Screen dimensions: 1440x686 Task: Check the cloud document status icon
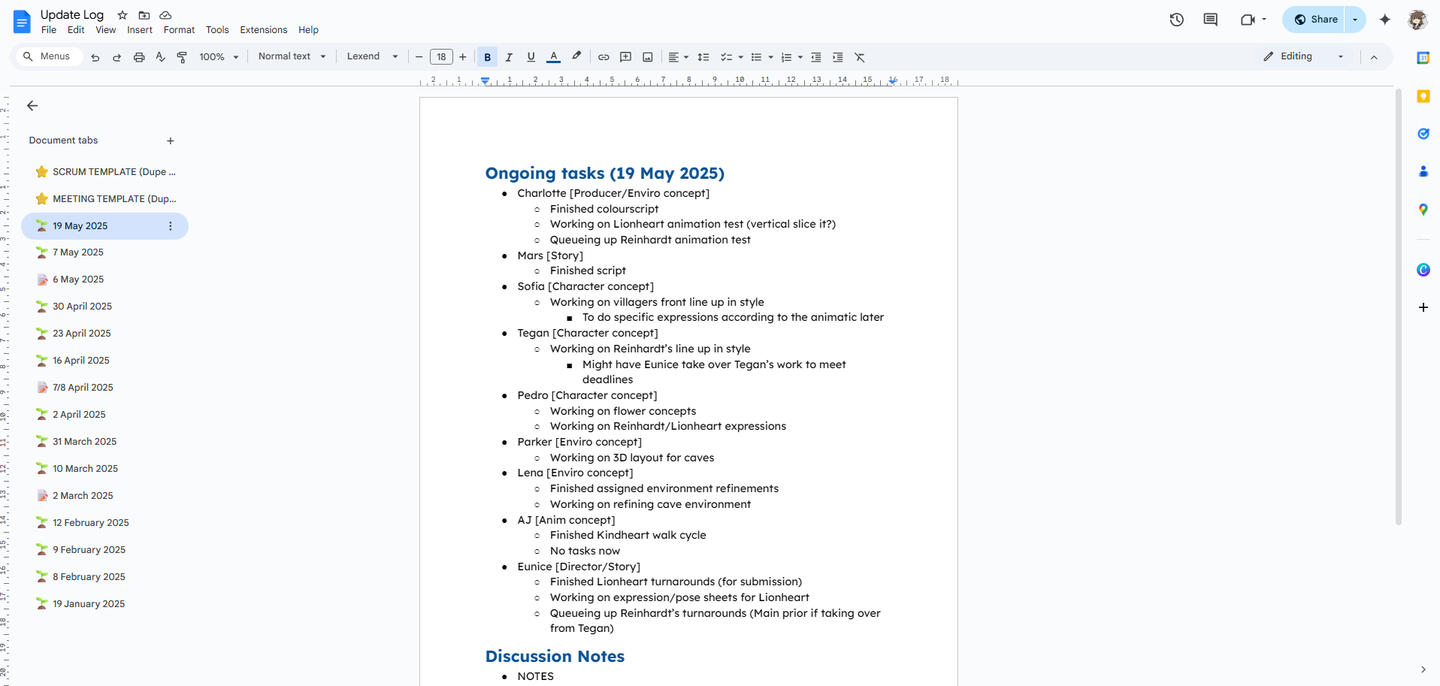pyautogui.click(x=165, y=15)
